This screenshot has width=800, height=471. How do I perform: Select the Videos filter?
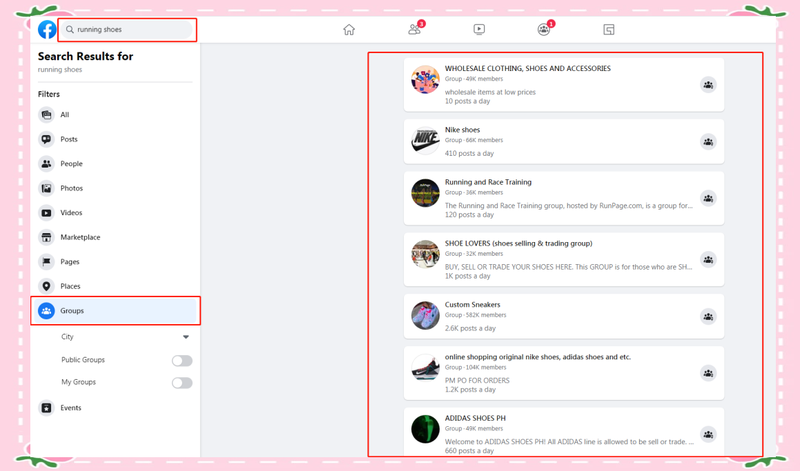115,213
